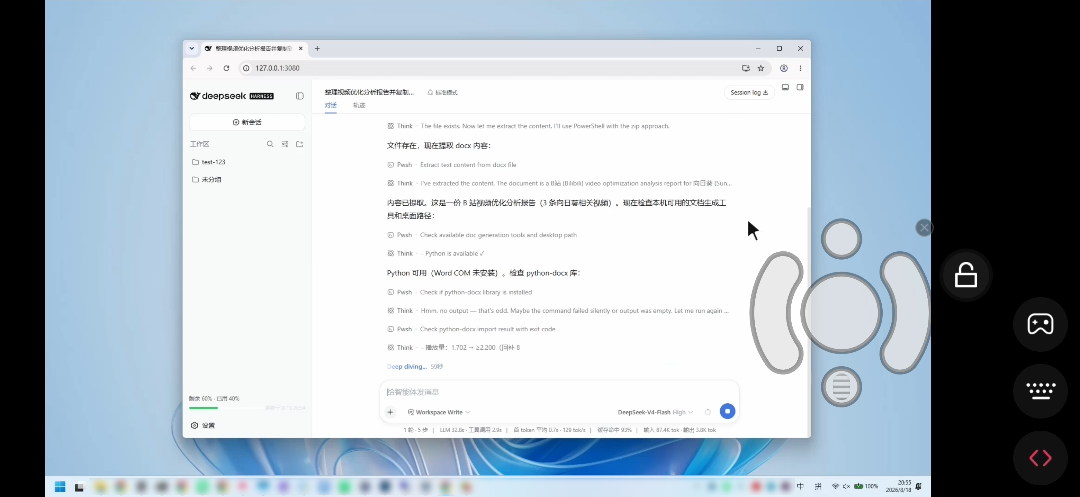This screenshot has width=1080, height=497.
Task: Go forward in the browser
Action: tap(209, 68)
